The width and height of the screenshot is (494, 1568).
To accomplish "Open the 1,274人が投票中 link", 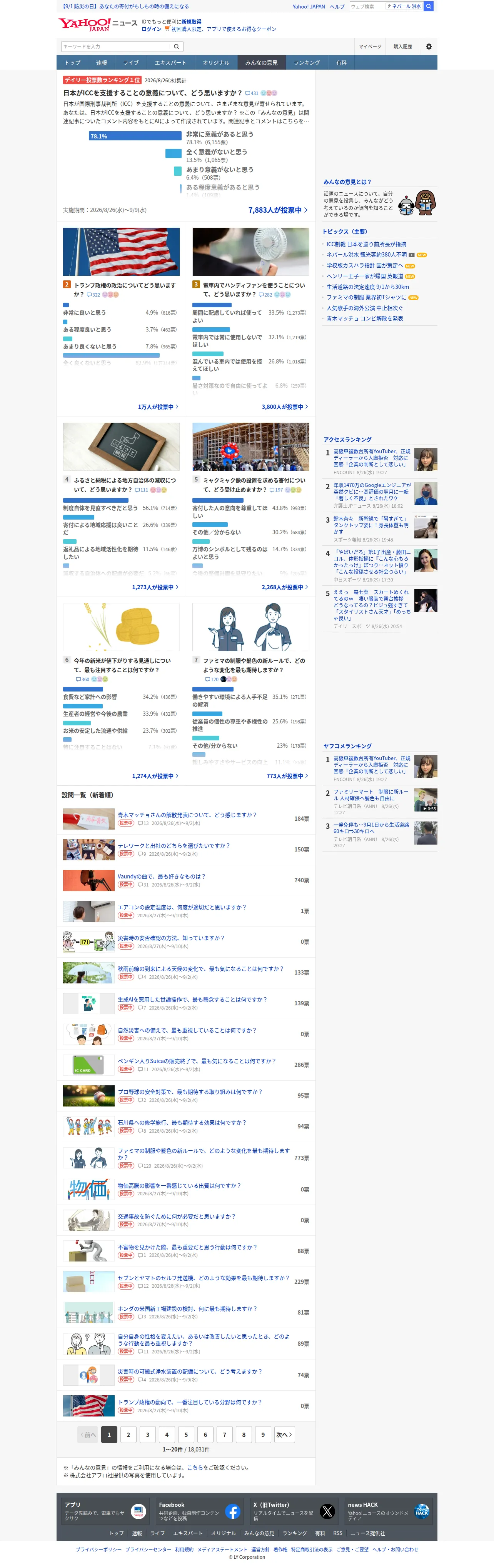I will [x=155, y=776].
